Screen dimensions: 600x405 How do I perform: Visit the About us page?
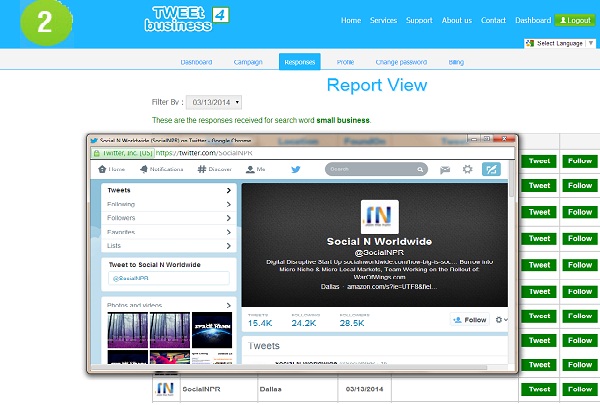pyautogui.click(x=457, y=20)
